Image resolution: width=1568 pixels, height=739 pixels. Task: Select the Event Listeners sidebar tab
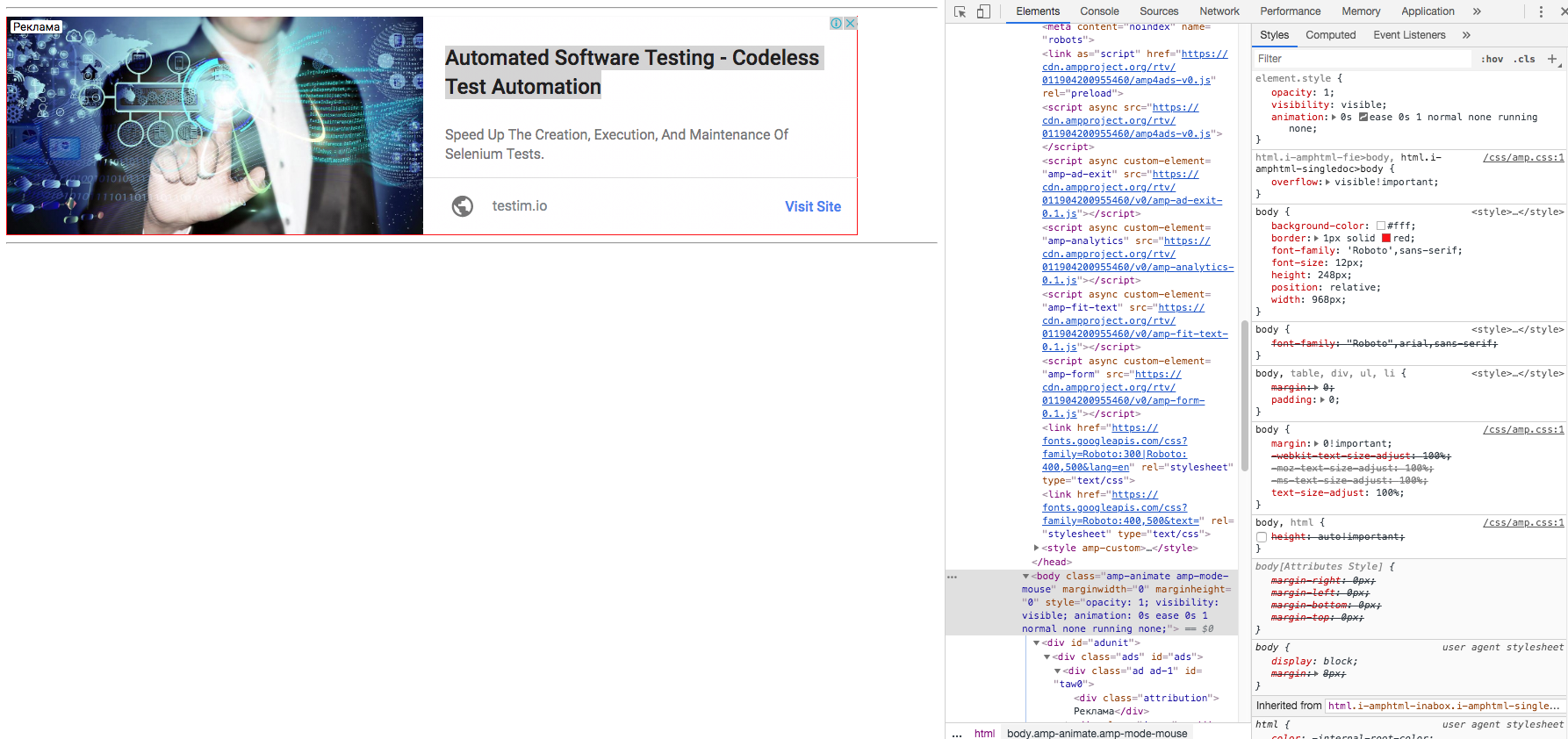pos(1409,35)
